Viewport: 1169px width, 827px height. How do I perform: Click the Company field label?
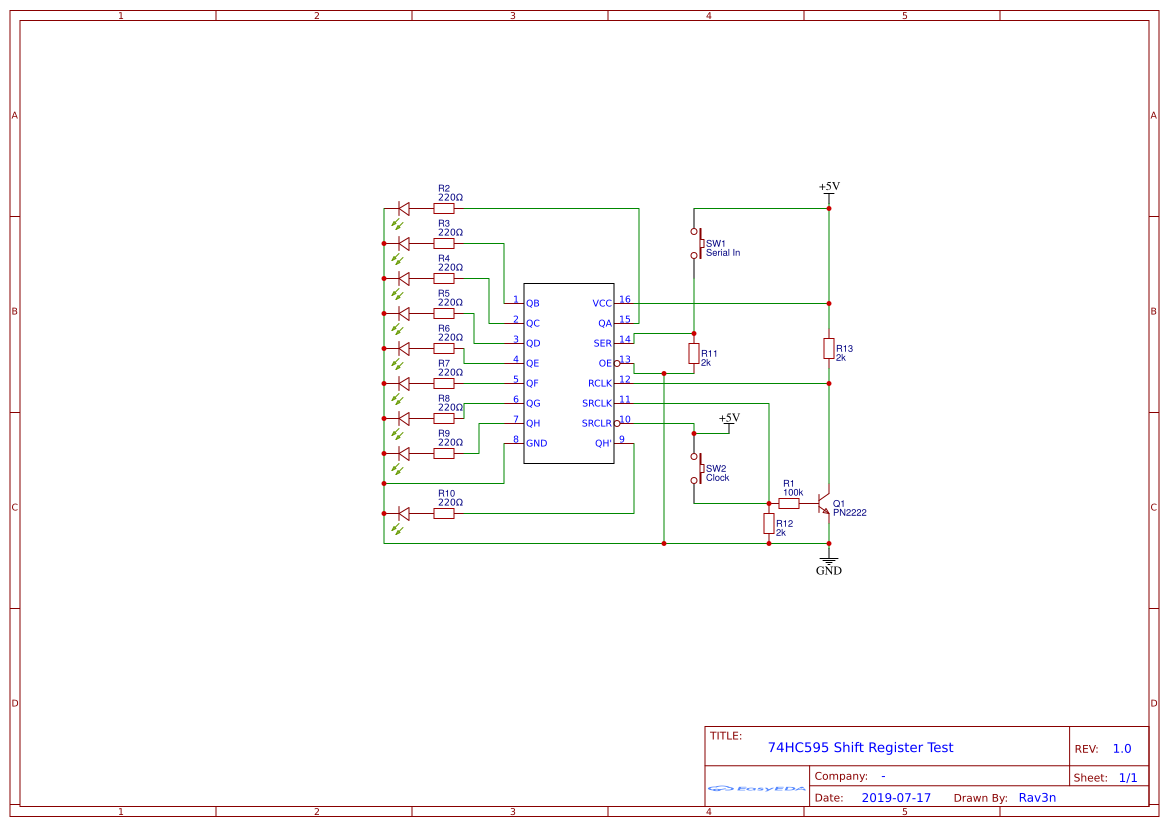click(x=841, y=776)
